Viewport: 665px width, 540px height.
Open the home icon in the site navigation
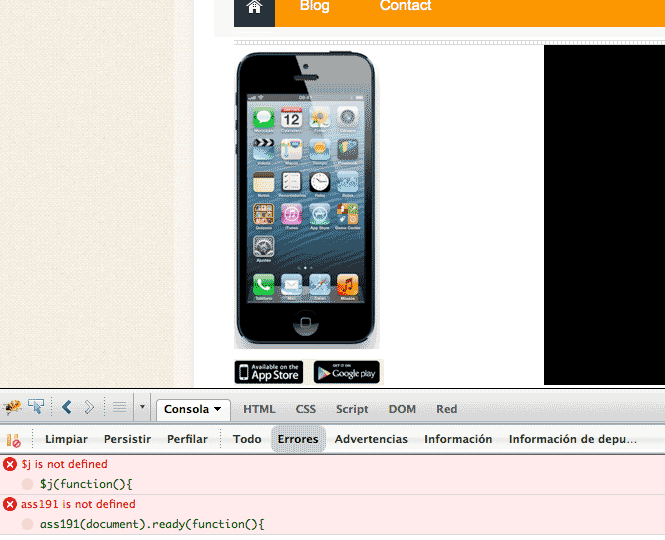(254, 9)
